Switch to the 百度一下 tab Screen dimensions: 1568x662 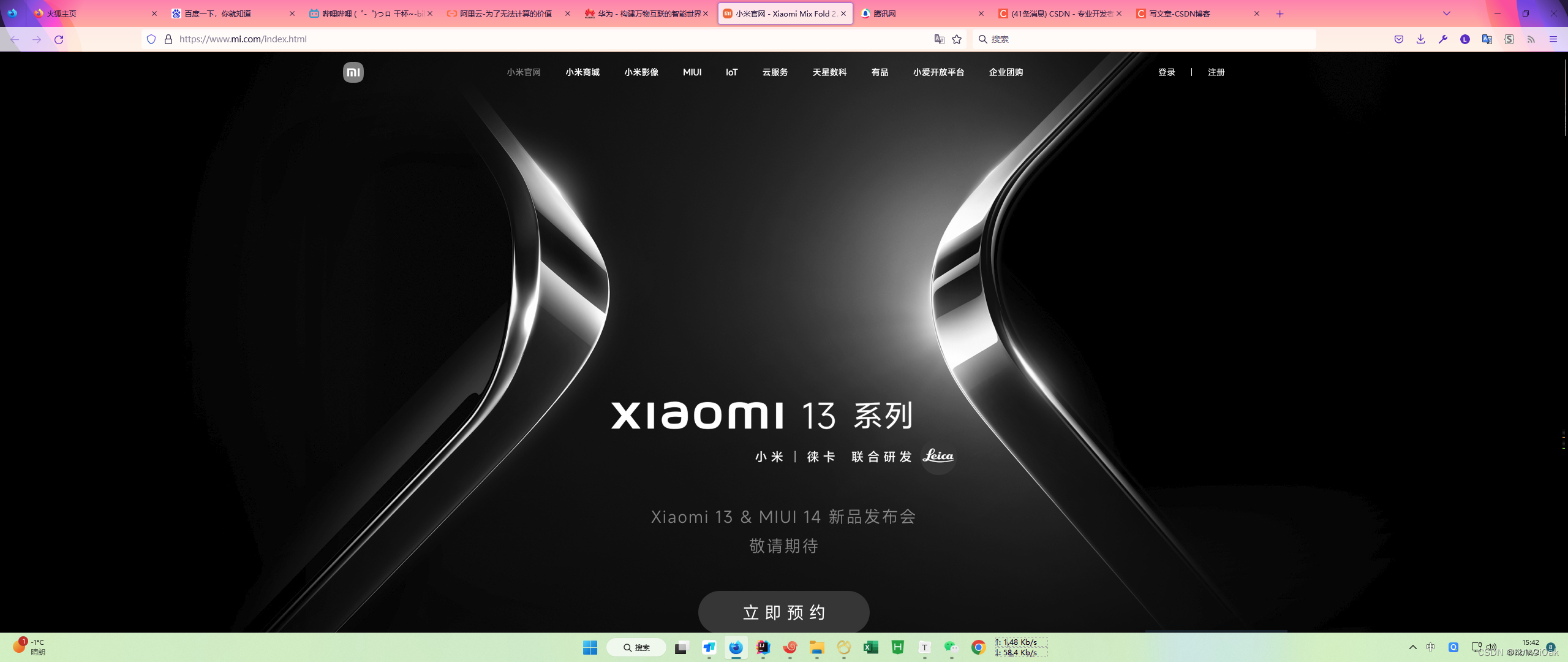click(x=227, y=13)
